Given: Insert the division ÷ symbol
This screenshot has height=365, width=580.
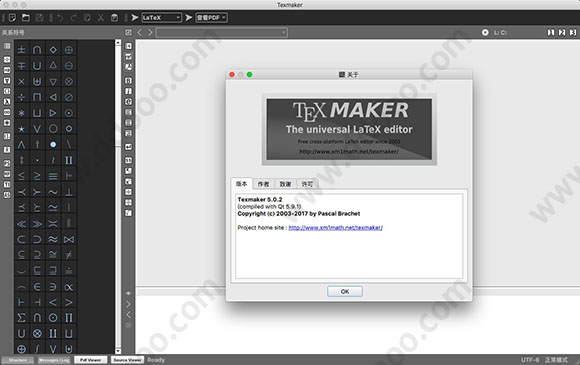Looking at the screenshot, I should [x=21, y=97].
